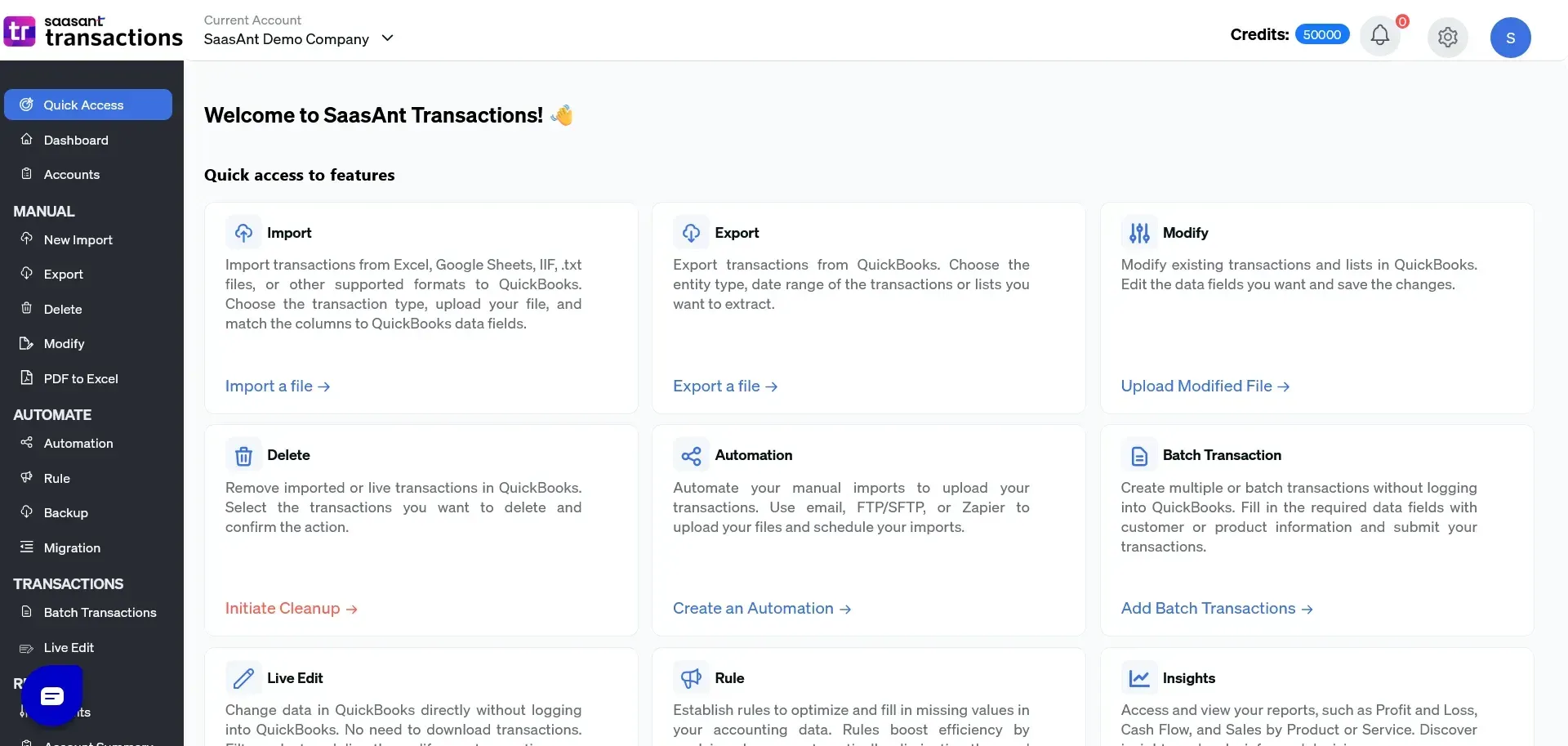
Task: Open Backup menu item
Action: point(65,512)
